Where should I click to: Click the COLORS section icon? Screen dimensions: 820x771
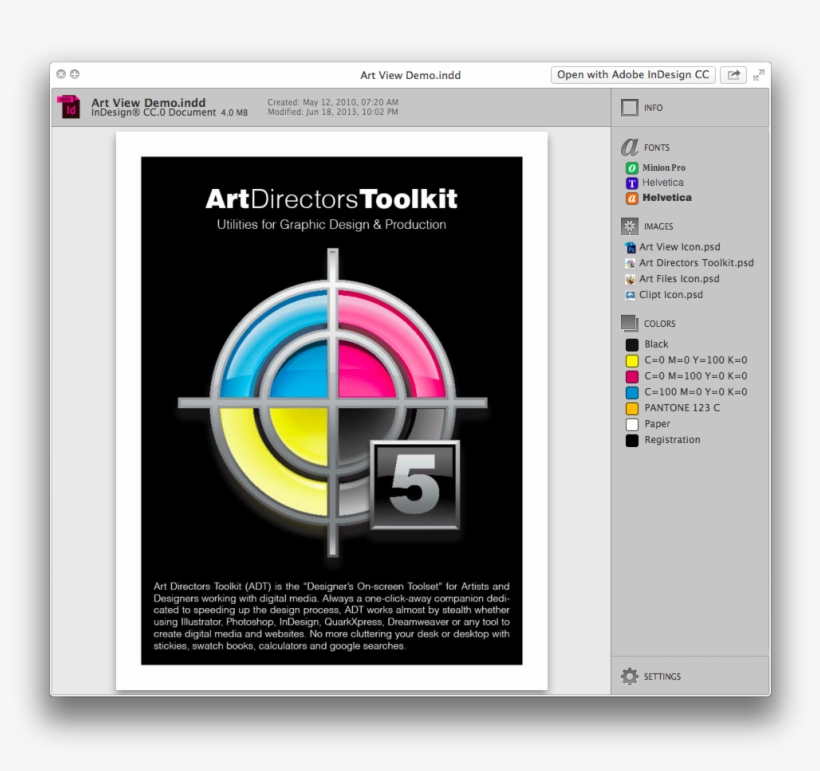pyautogui.click(x=630, y=323)
